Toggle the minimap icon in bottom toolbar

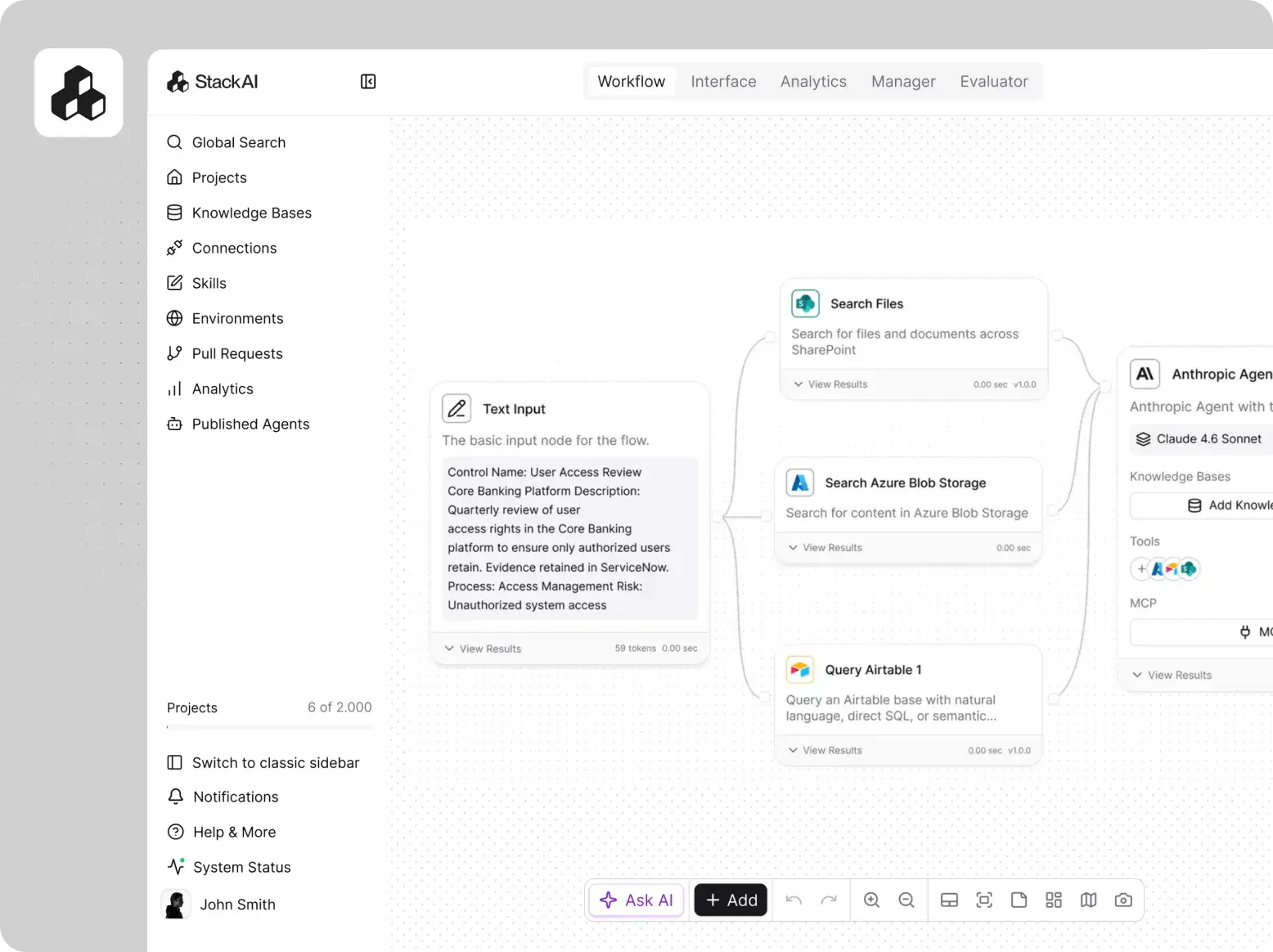pyautogui.click(x=1088, y=900)
